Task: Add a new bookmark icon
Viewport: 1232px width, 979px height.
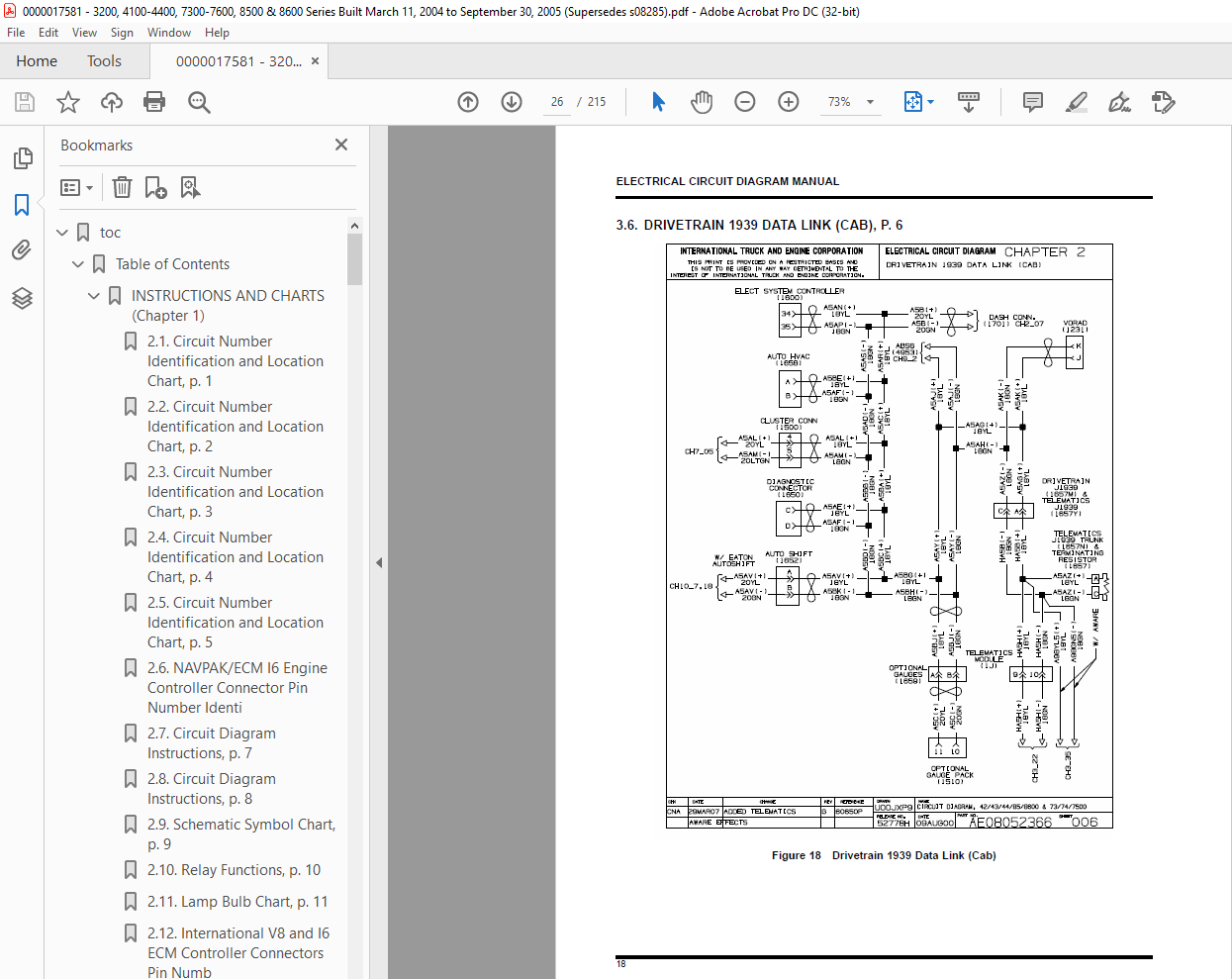Action: point(155,187)
